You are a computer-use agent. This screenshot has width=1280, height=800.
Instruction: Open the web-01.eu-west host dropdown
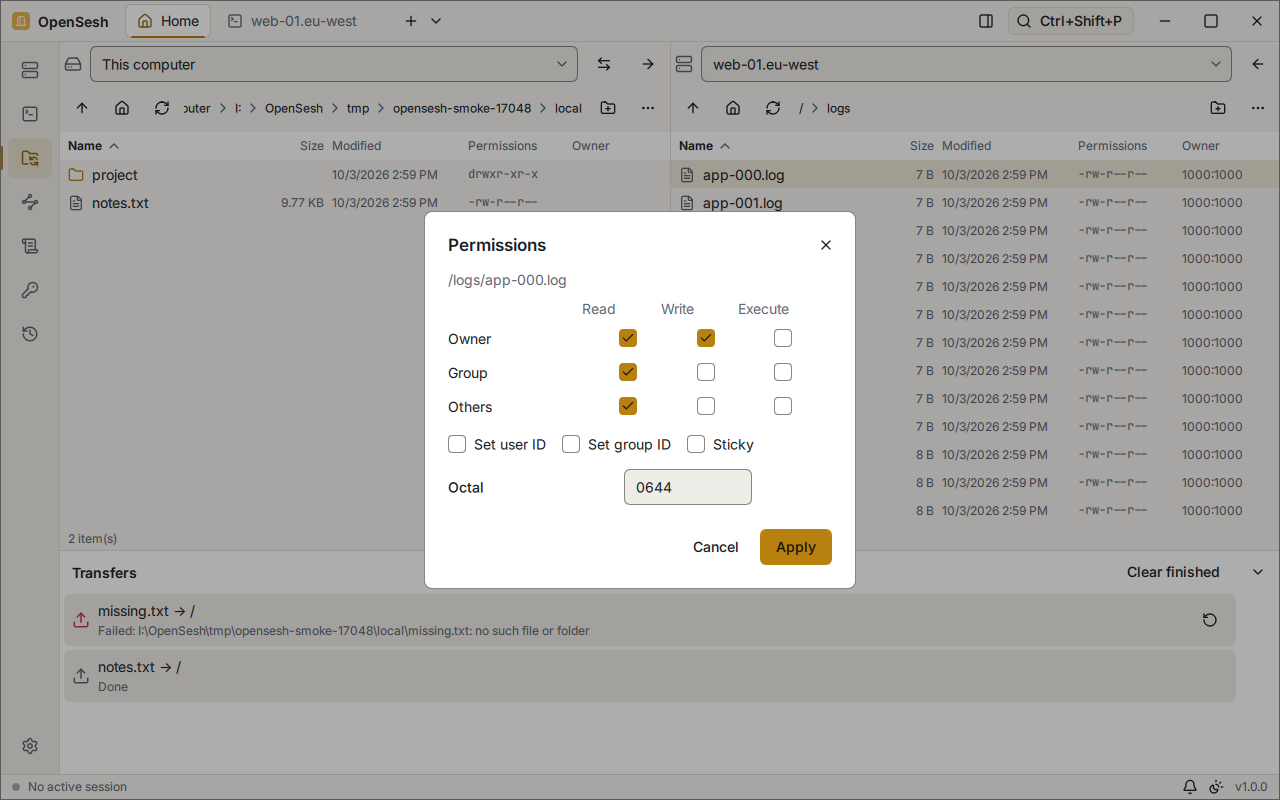click(966, 64)
